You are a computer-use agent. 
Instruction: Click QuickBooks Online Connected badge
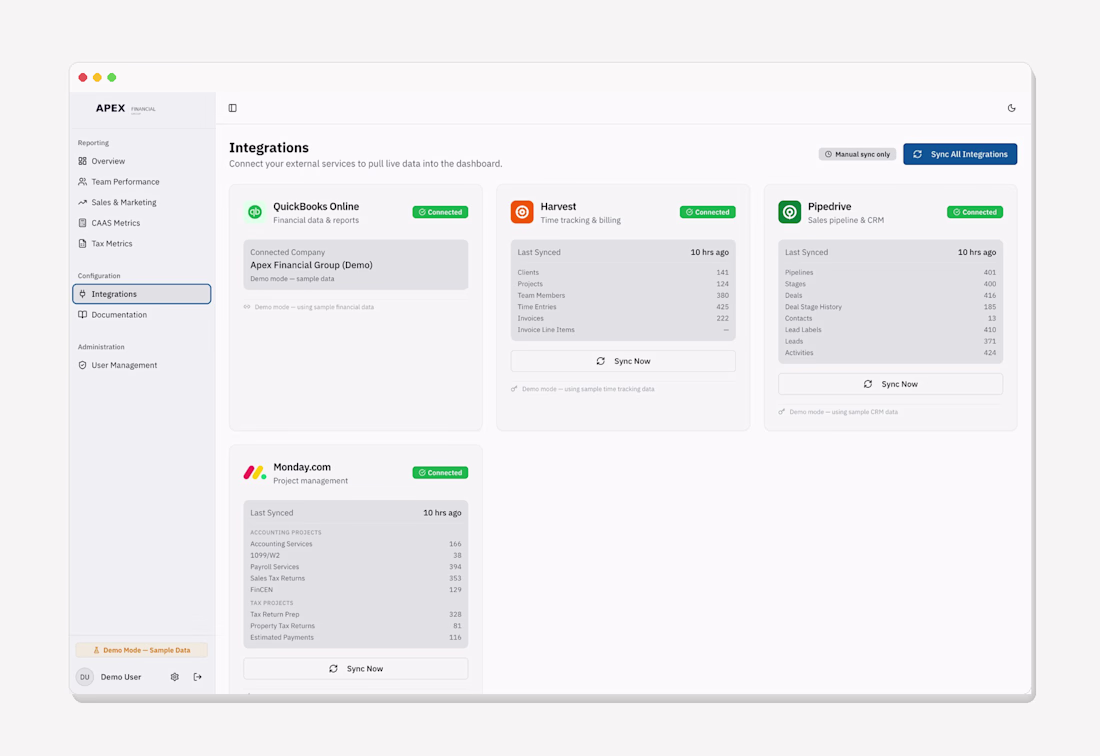pyautogui.click(x=440, y=212)
